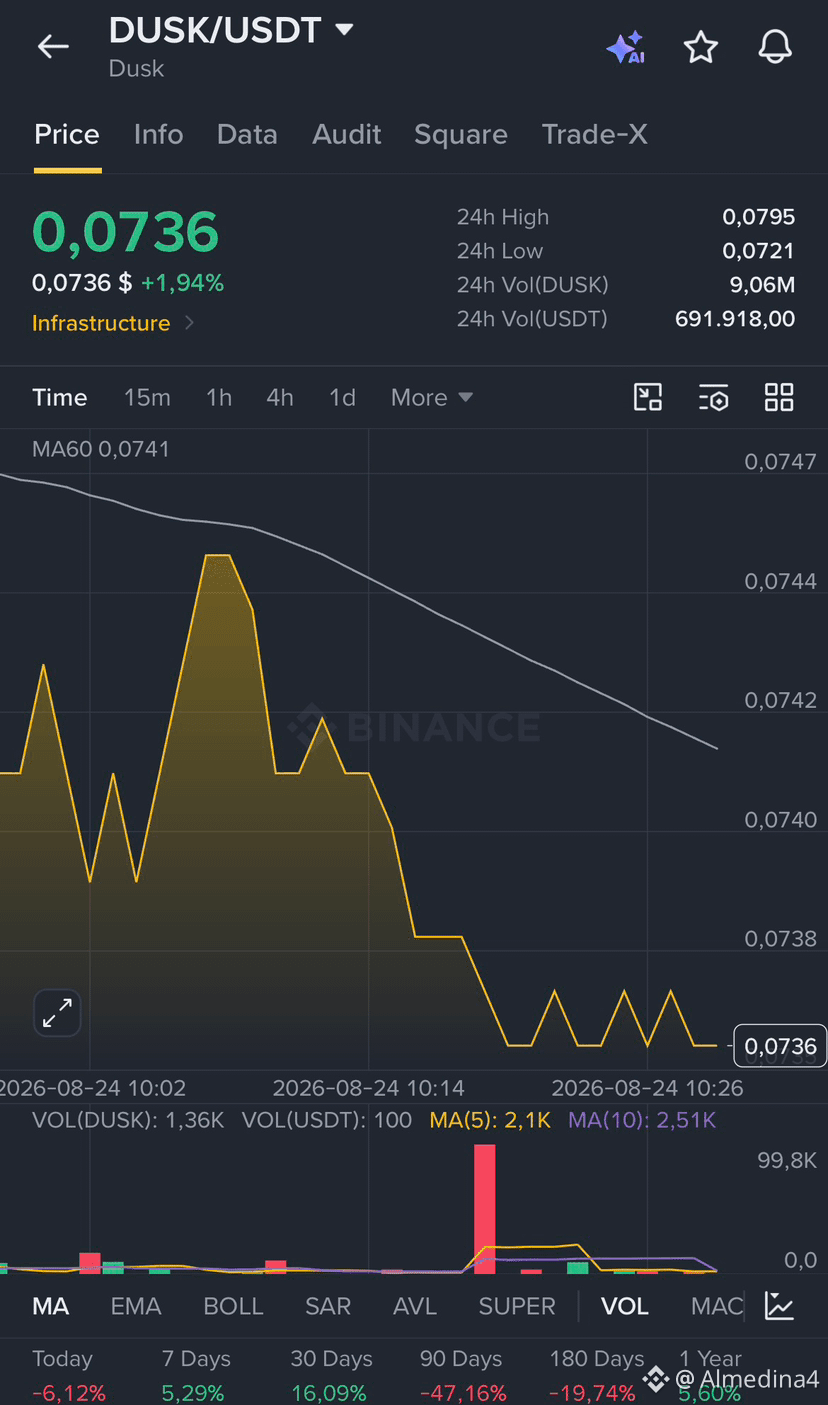
Task: Select the 1h chart interval
Action: coord(219,397)
